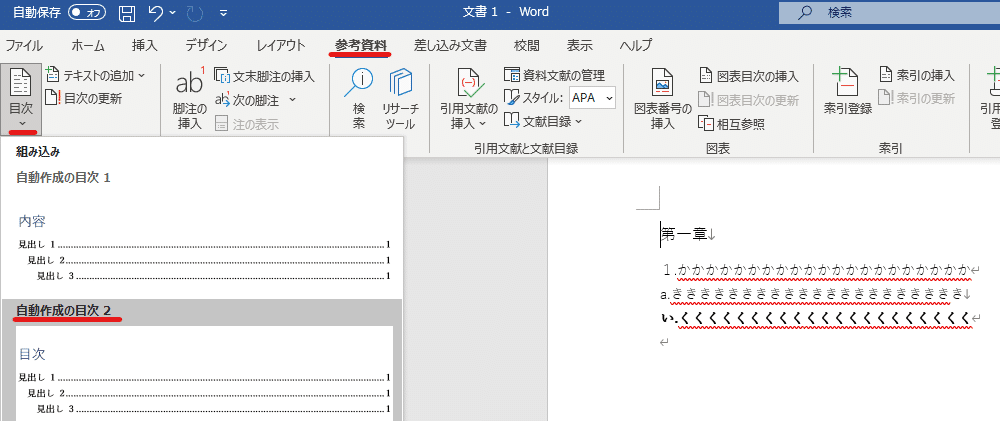Click the save floppy disk icon

click(x=128, y=12)
